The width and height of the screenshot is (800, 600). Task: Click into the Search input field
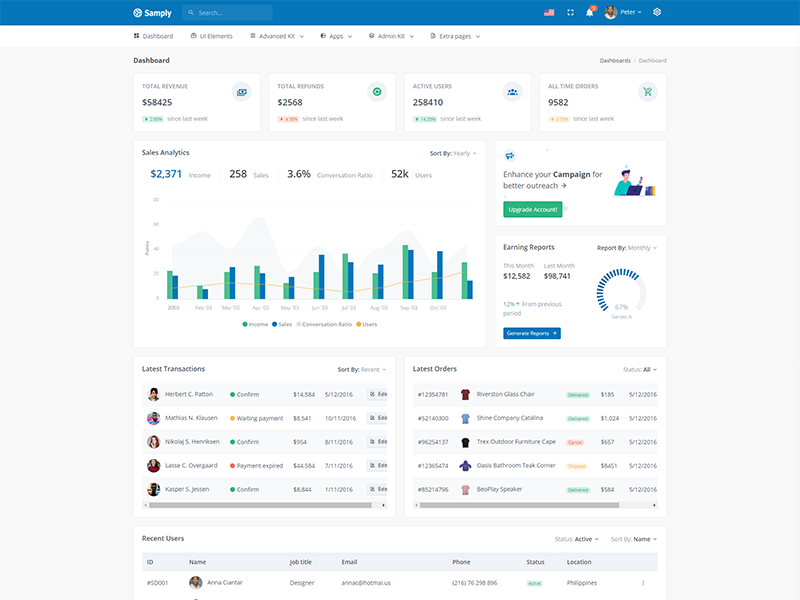click(x=227, y=12)
